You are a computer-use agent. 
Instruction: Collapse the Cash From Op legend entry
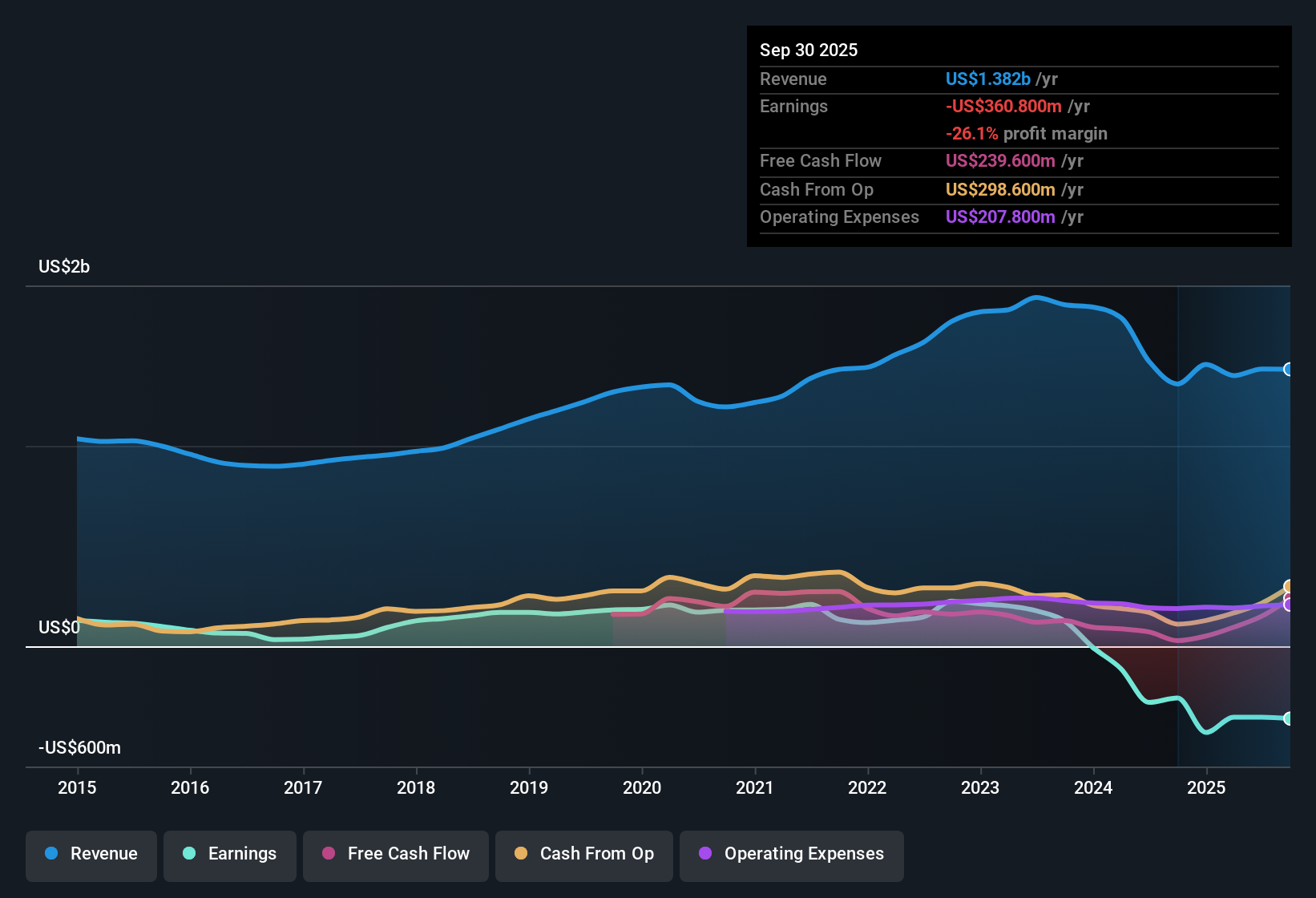click(583, 855)
